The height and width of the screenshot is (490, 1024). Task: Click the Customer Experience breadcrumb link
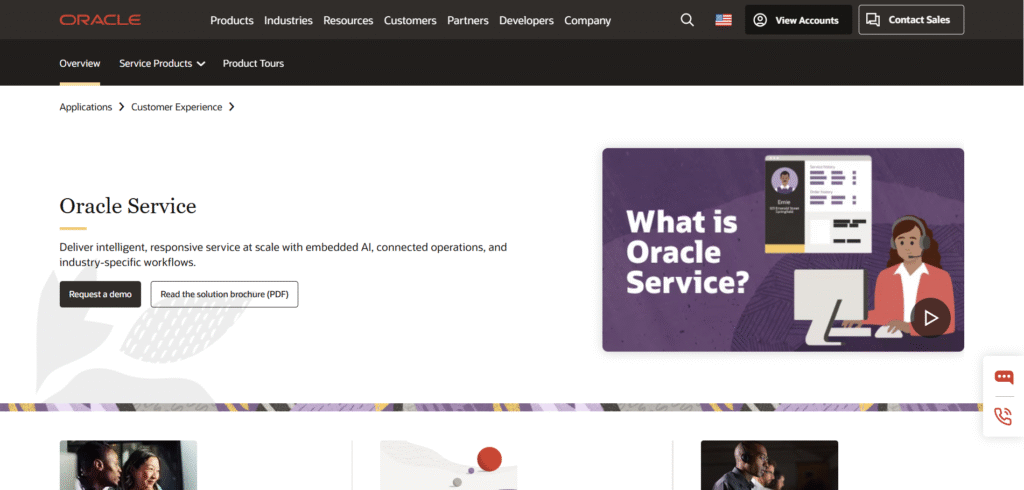pyautogui.click(x=177, y=107)
